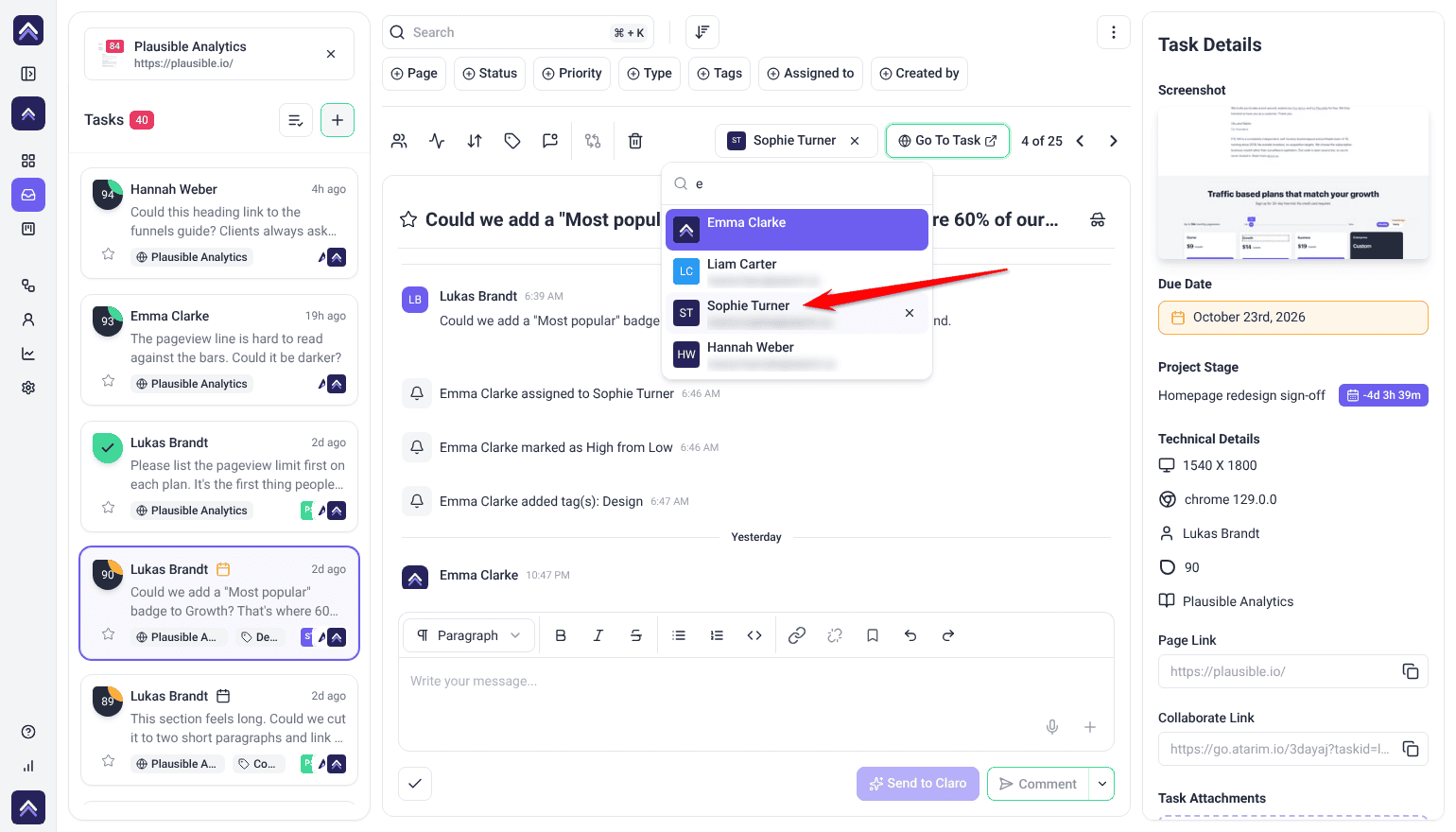This screenshot has height=832, width=1456.
Task: Start voice recording with microphone icon
Action: [x=1052, y=727]
